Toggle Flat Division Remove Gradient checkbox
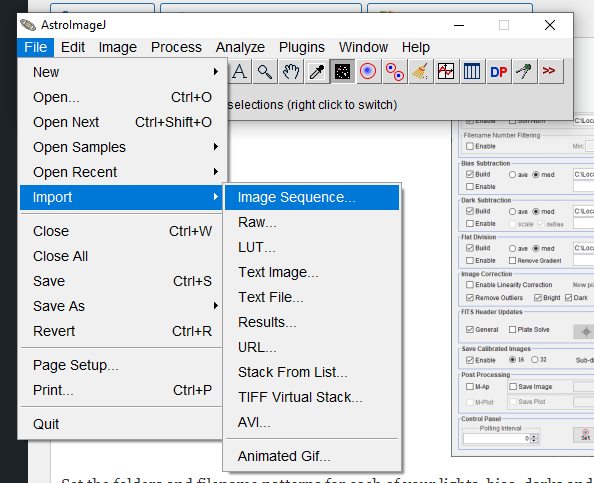This screenshot has width=594, height=483. click(513, 261)
